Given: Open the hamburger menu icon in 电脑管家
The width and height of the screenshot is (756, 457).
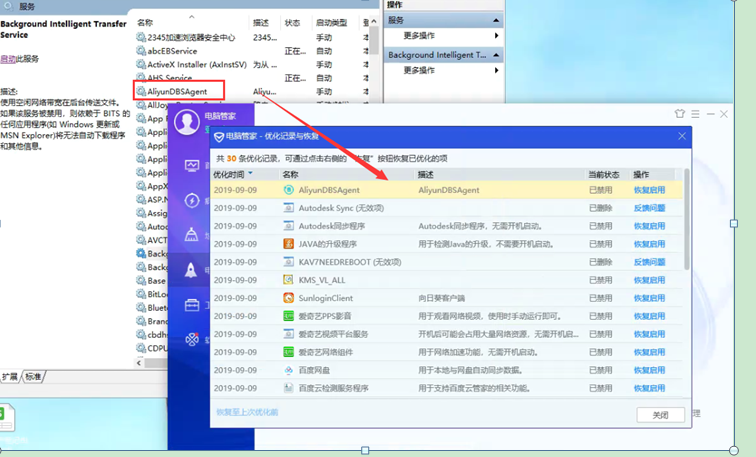Looking at the screenshot, I should 695,114.
